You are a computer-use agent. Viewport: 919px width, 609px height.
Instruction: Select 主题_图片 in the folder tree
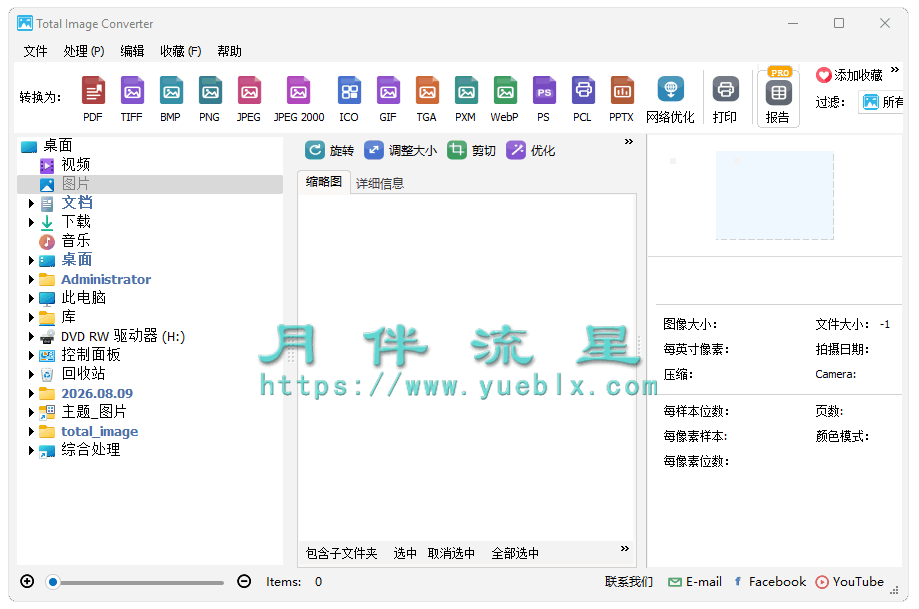[x=94, y=412]
